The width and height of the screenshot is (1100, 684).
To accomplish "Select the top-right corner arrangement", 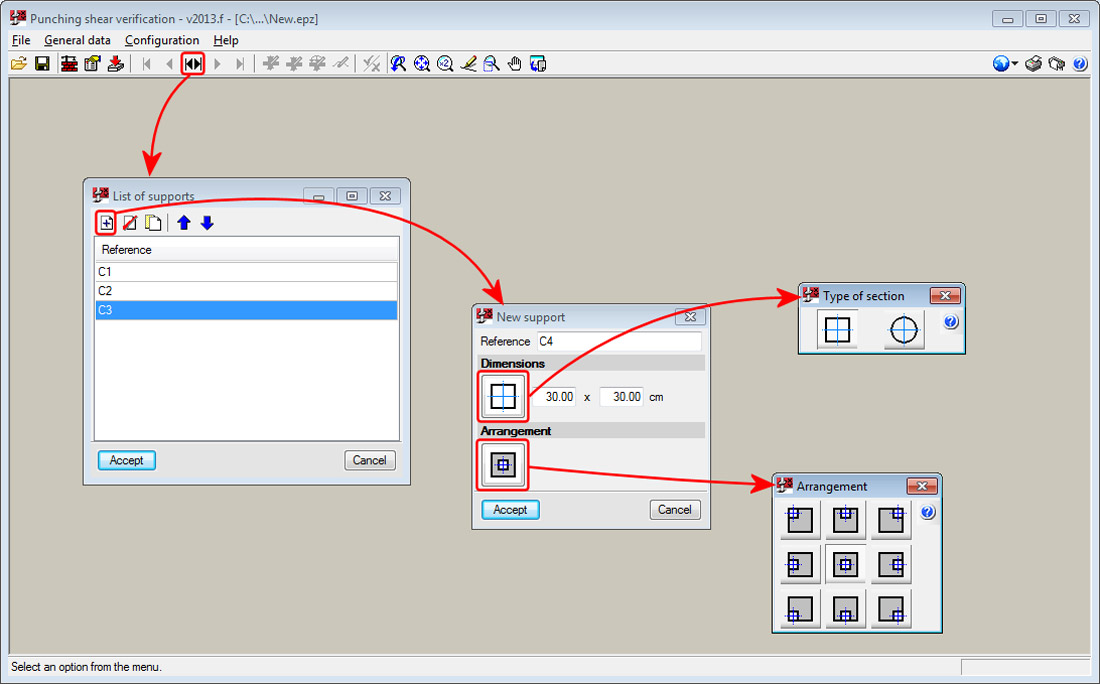I will click(x=891, y=520).
